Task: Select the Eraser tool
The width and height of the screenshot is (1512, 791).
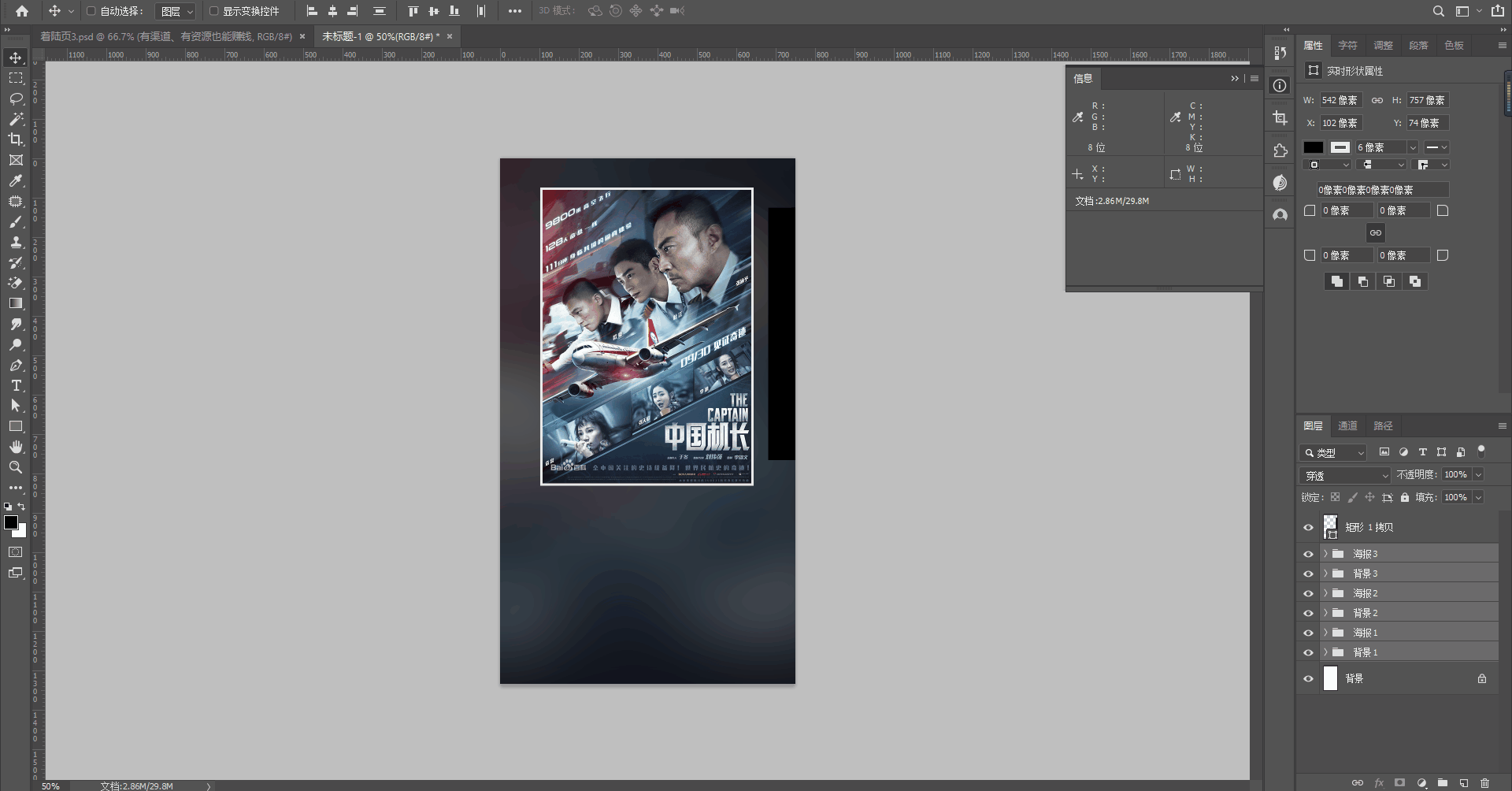Action: 16,283
